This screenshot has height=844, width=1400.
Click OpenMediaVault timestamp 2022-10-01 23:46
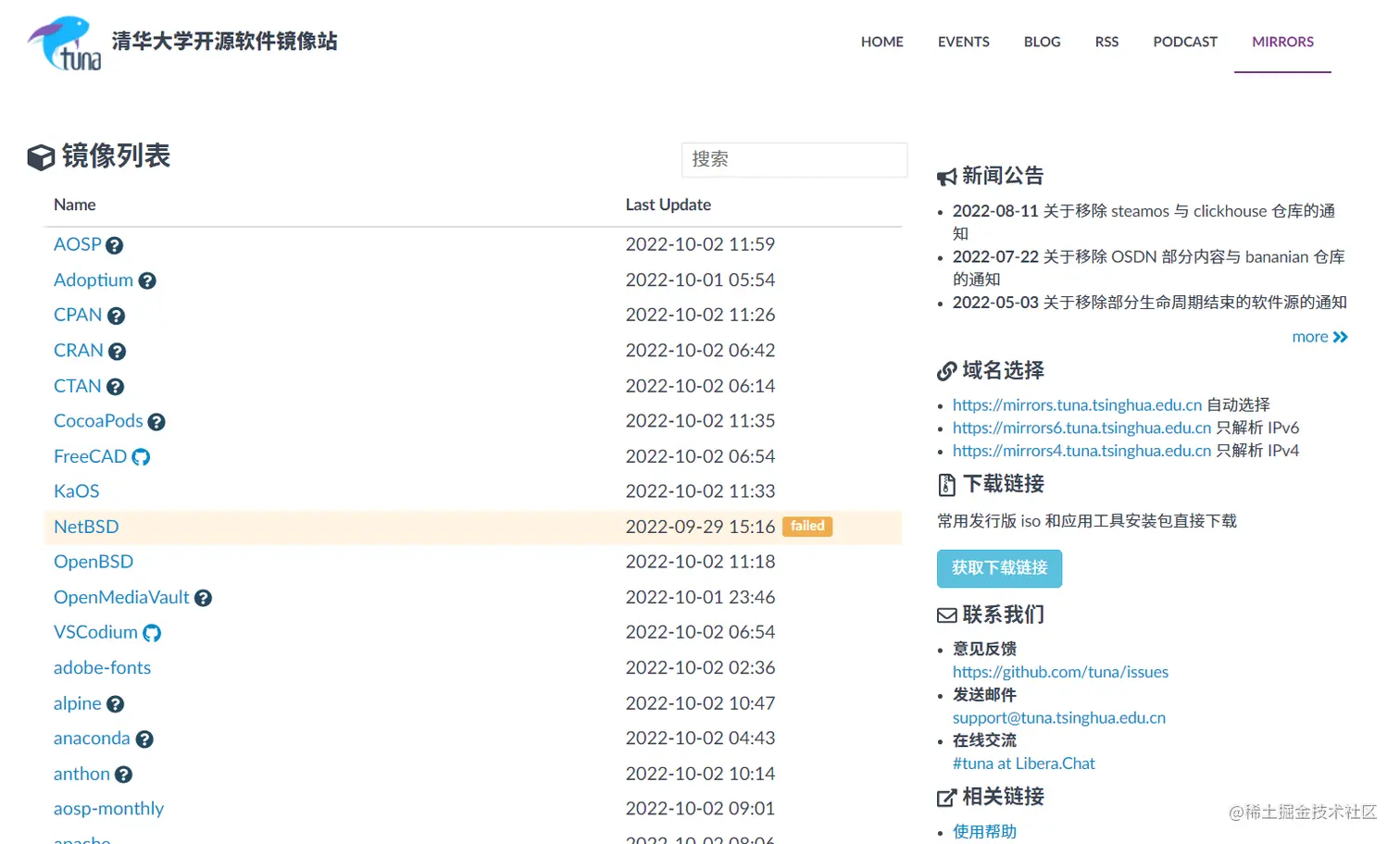700,597
